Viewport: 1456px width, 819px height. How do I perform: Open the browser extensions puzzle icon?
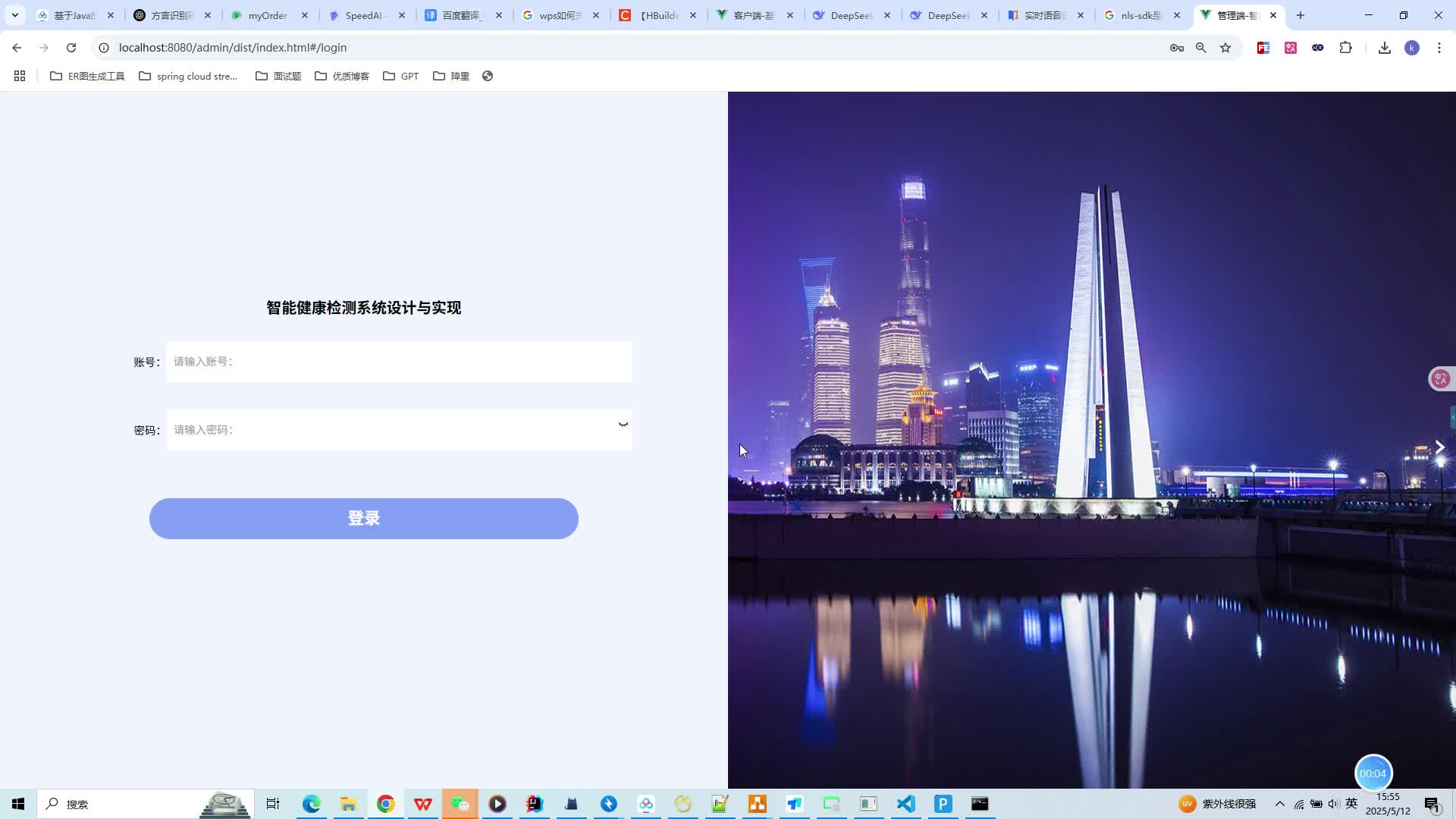tap(1346, 48)
